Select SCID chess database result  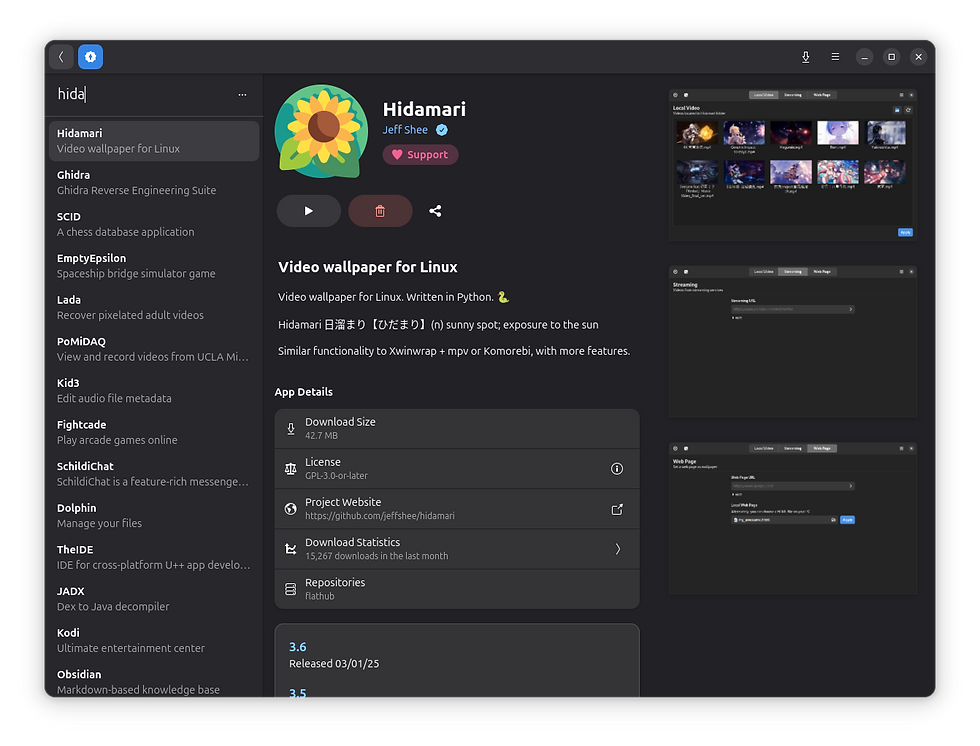pos(154,224)
